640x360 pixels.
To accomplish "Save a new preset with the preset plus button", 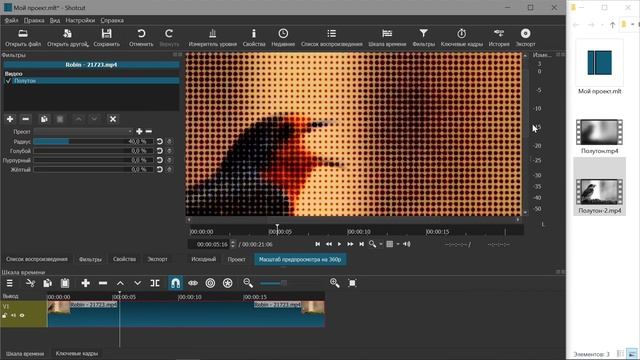I will click(139, 131).
